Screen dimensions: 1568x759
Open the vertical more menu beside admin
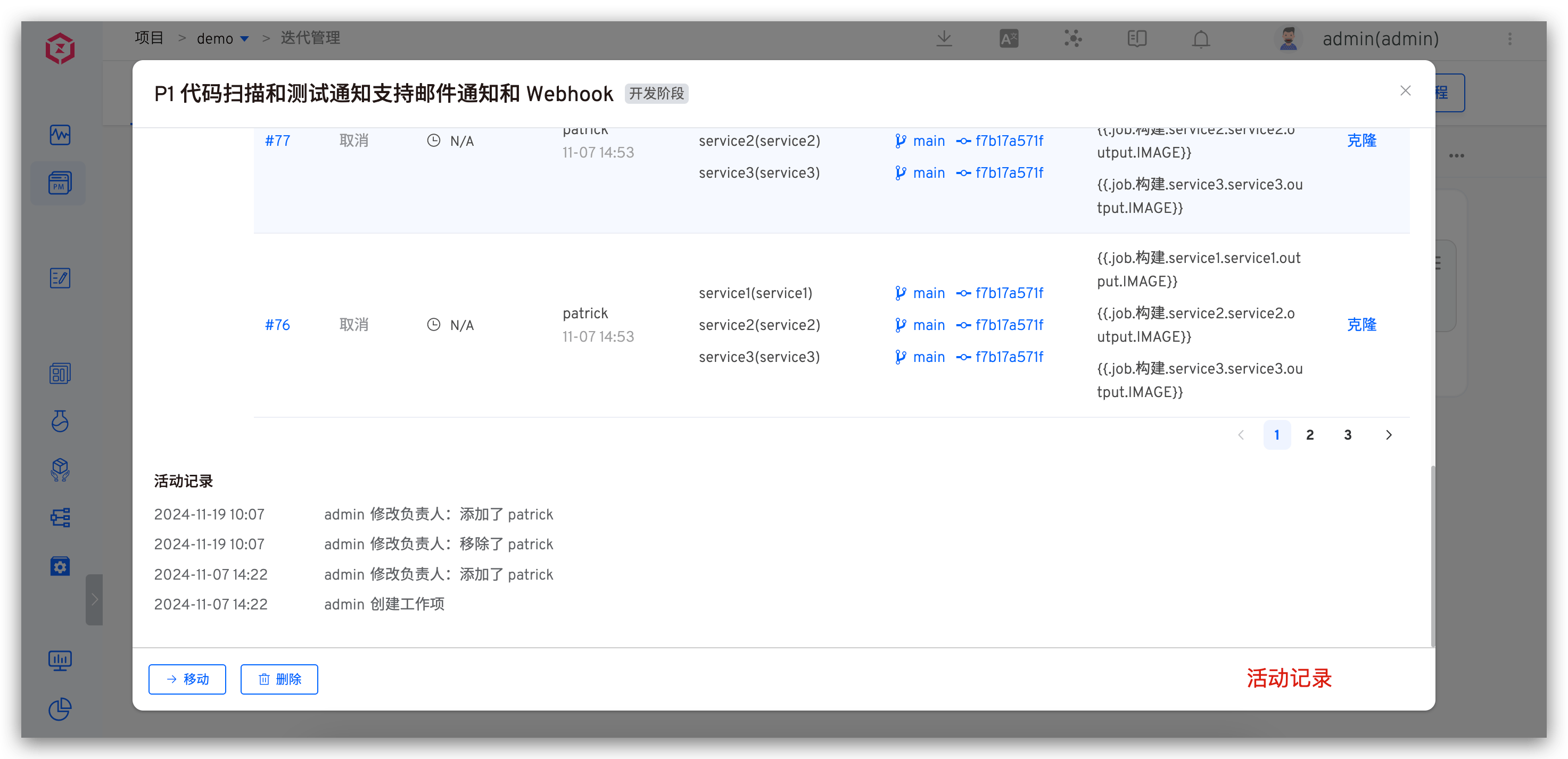click(1509, 39)
